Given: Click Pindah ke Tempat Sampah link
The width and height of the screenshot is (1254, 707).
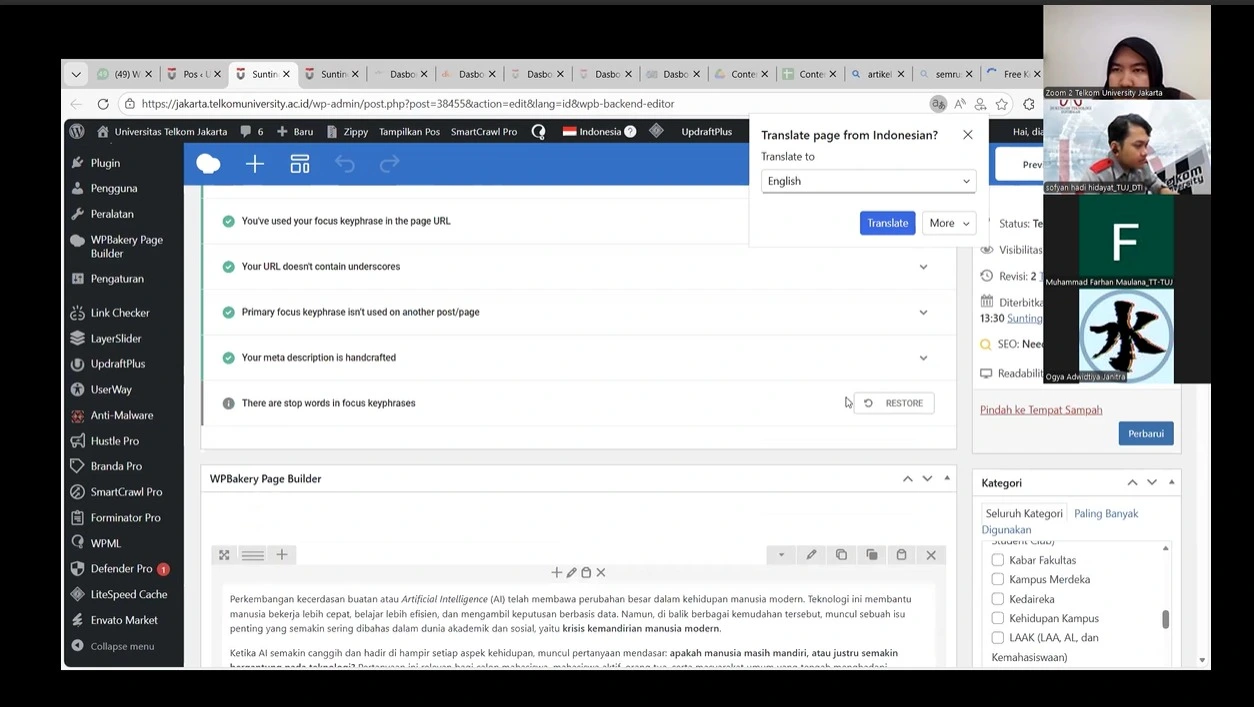Looking at the screenshot, I should coord(1041,410).
